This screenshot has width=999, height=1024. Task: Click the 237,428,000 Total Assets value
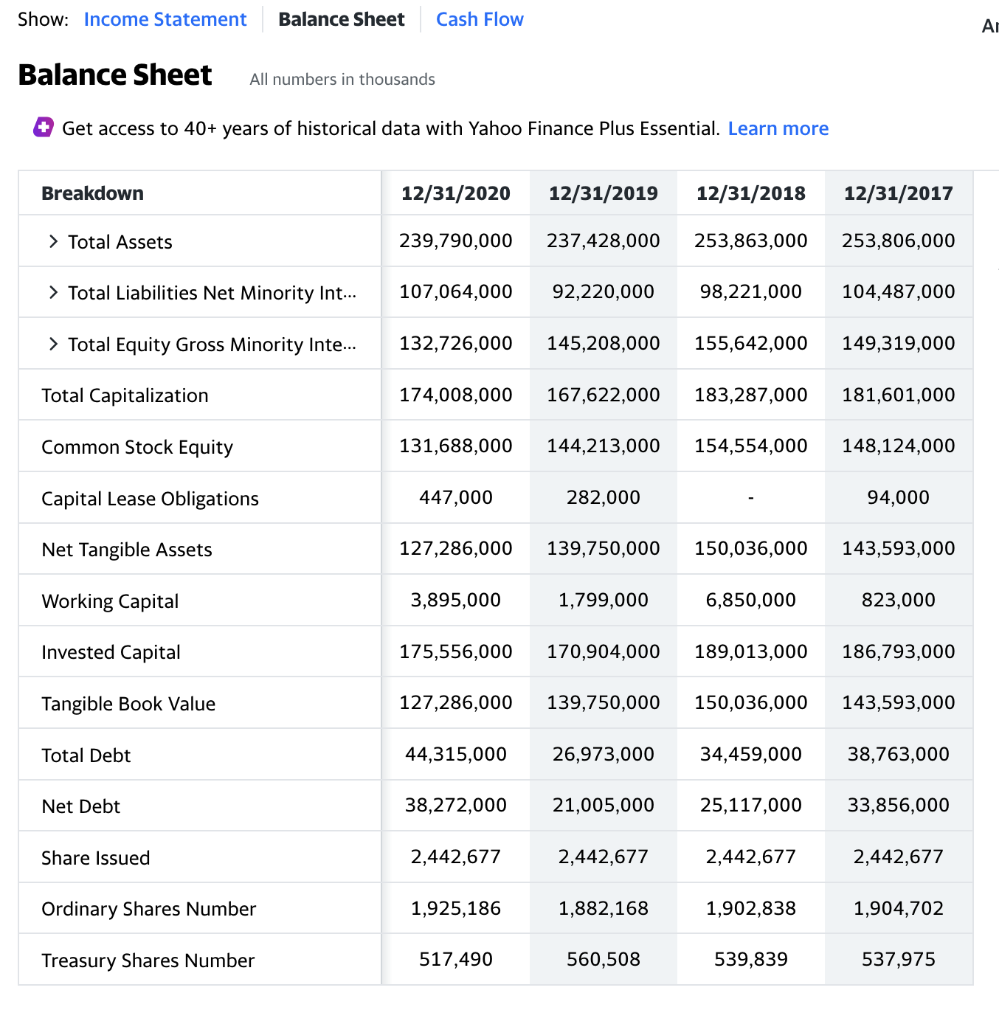603,241
